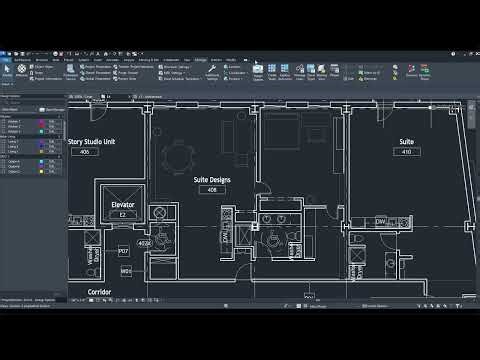480x360 pixels.
Task: Switch to the Collaborate ribbon tab
Action: coord(171,60)
